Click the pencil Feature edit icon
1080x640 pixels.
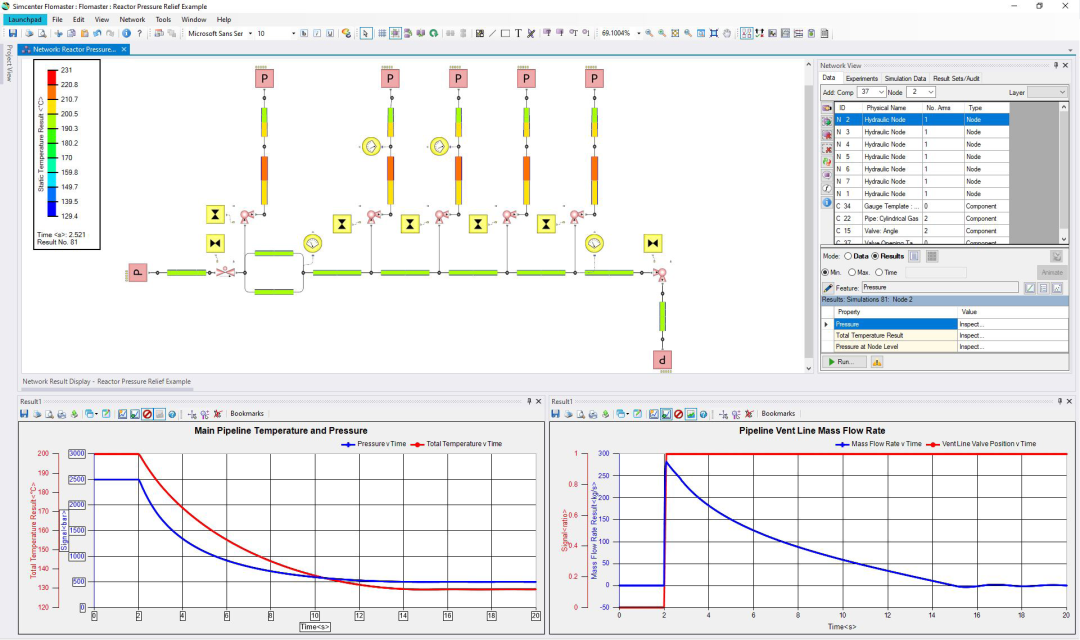pos(827,288)
